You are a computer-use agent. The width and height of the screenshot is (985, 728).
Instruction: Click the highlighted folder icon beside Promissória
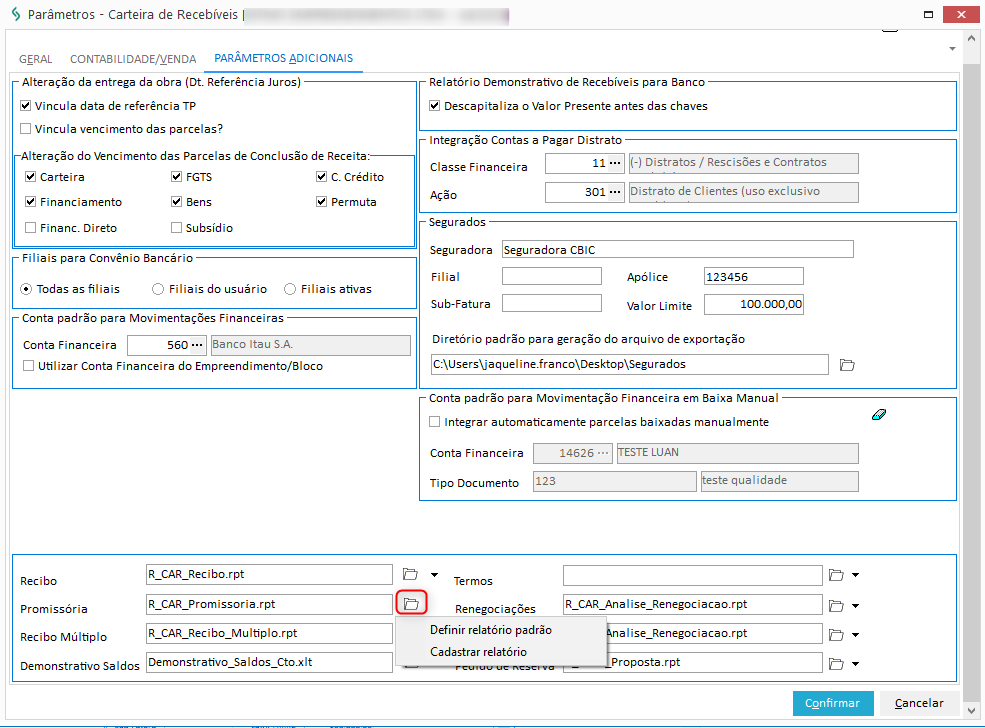pyautogui.click(x=410, y=604)
